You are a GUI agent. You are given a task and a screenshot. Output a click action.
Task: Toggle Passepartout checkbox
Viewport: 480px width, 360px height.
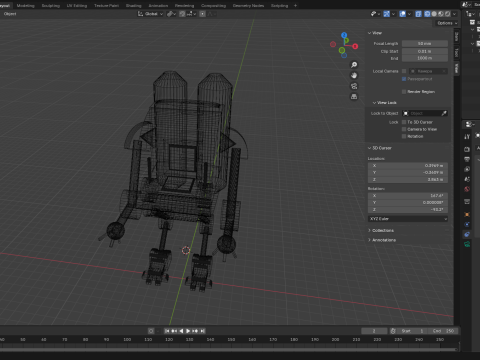coord(404,79)
